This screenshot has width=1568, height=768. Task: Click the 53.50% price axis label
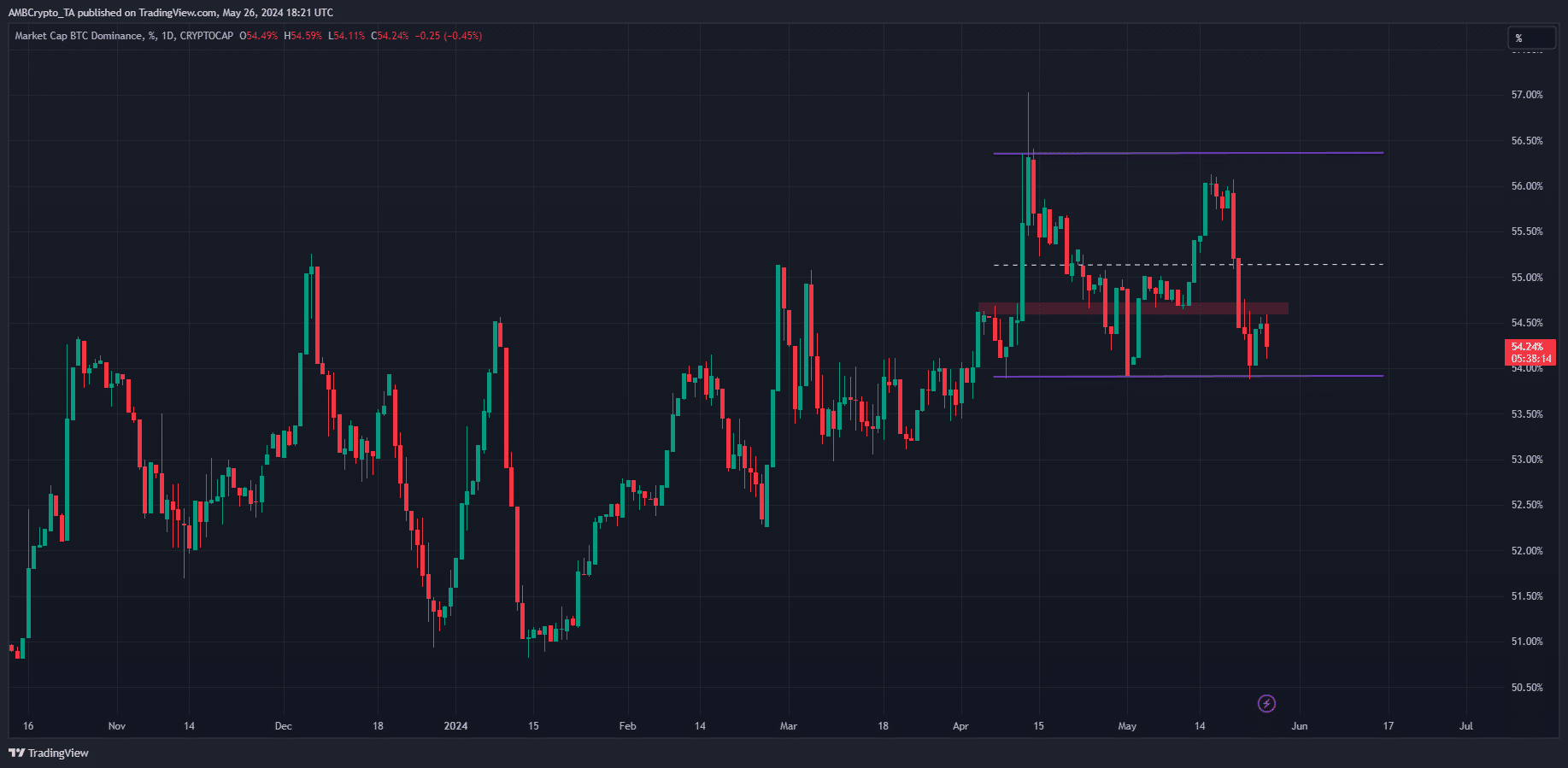(1527, 414)
